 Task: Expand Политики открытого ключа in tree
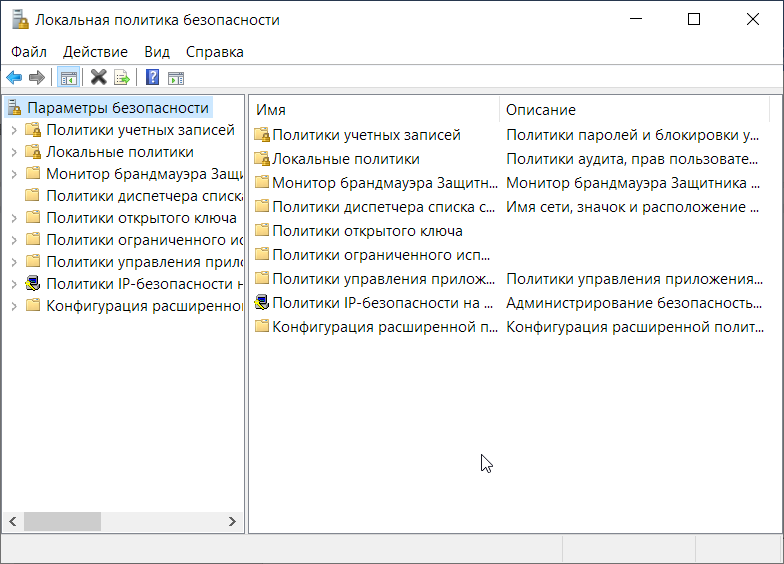point(14,218)
